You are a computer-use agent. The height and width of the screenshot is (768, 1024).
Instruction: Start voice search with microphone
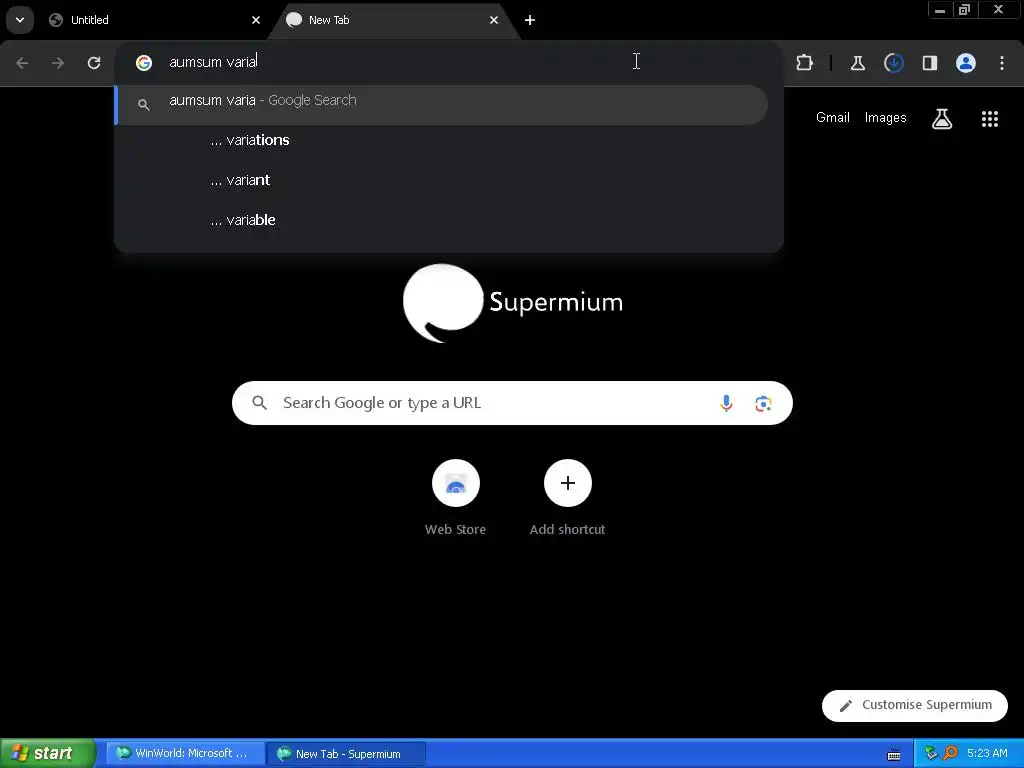pyautogui.click(x=726, y=403)
